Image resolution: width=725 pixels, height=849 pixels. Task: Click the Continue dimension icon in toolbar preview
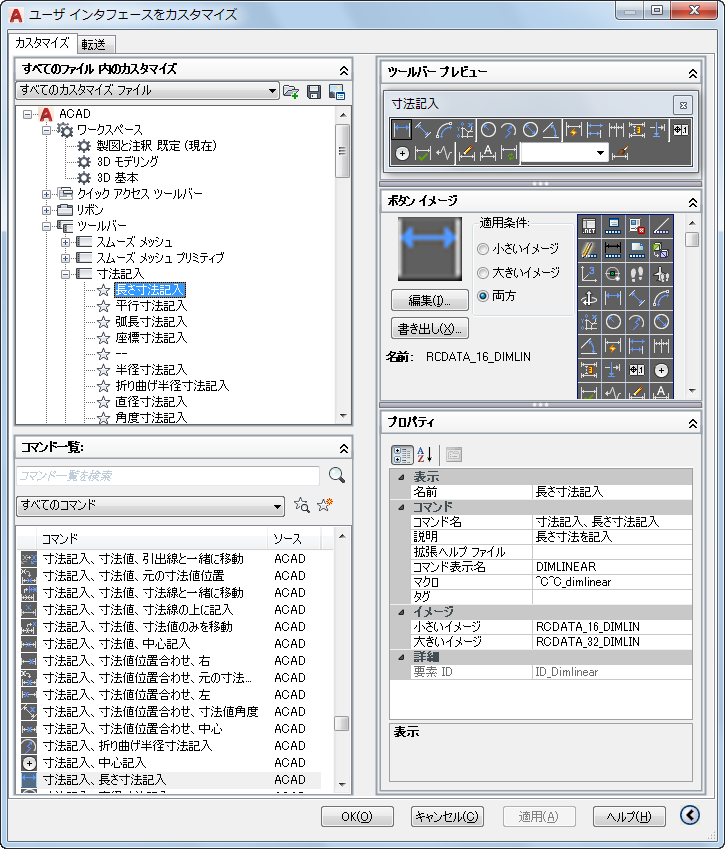616,130
